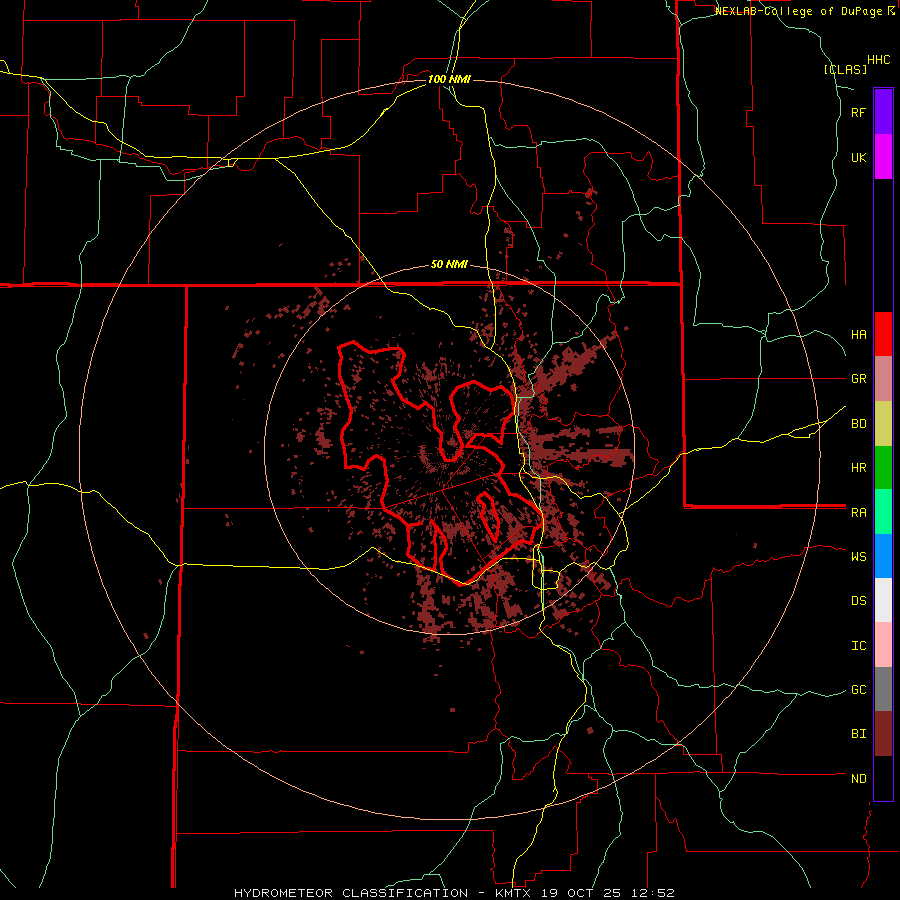
Task: Click the BI legend label
Action: click(x=859, y=734)
